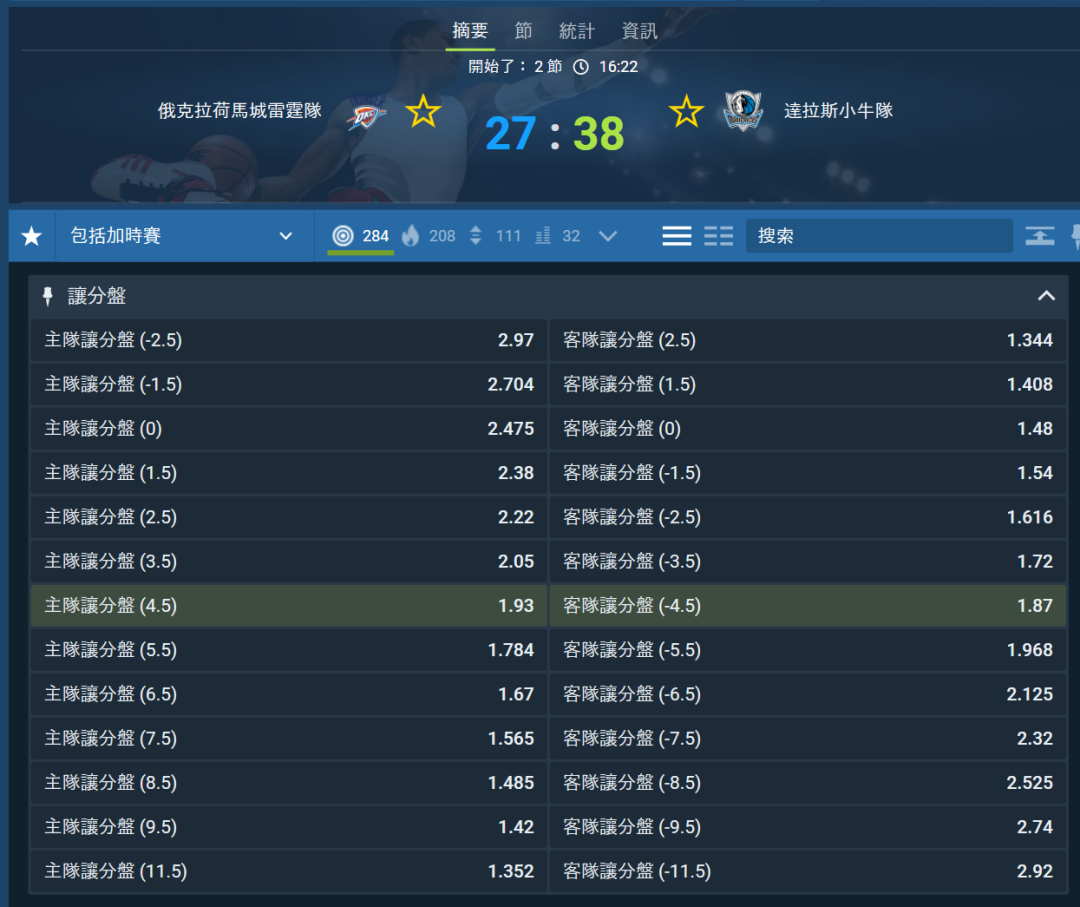This screenshot has height=907, width=1080.
Task: Choose 客隊讓分盤 (-6.5) odds 2.125
Action: tap(807, 694)
